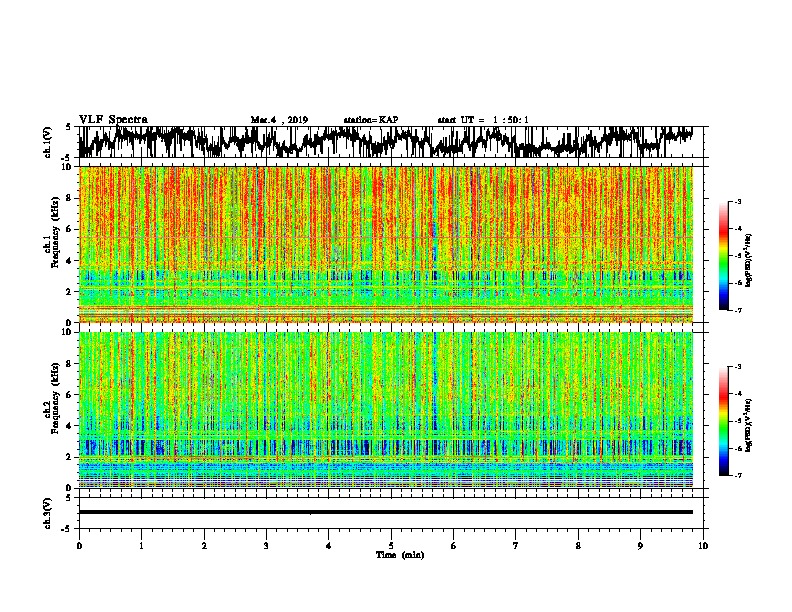This screenshot has width=792, height=612.
Task: Click time axis tick label 6
Action: coord(453,546)
